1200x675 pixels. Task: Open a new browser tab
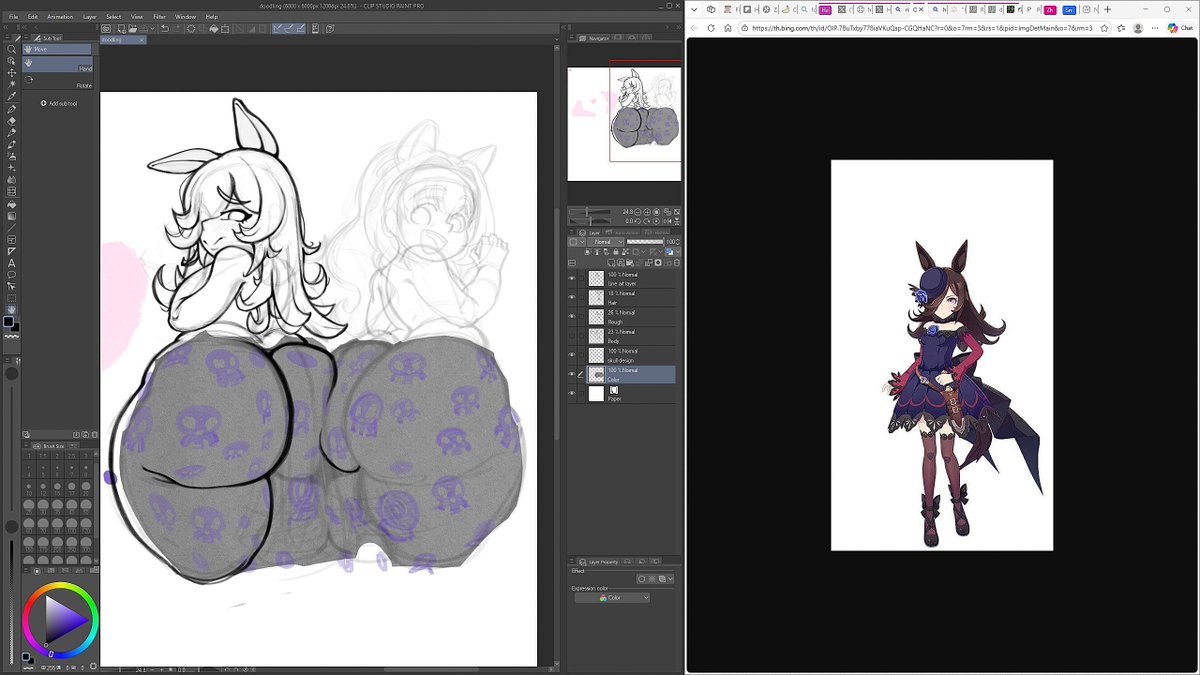coord(1107,9)
